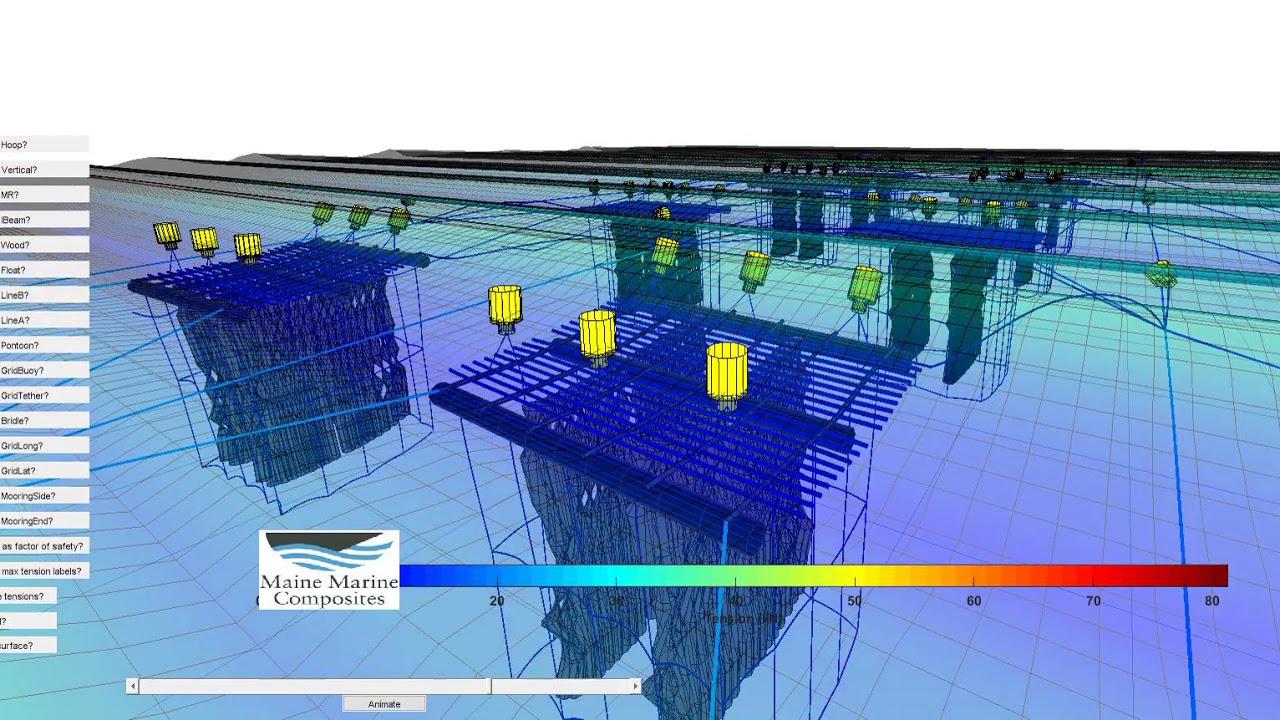Click the time slider's right arrow
The image size is (1280, 720).
tap(635, 686)
